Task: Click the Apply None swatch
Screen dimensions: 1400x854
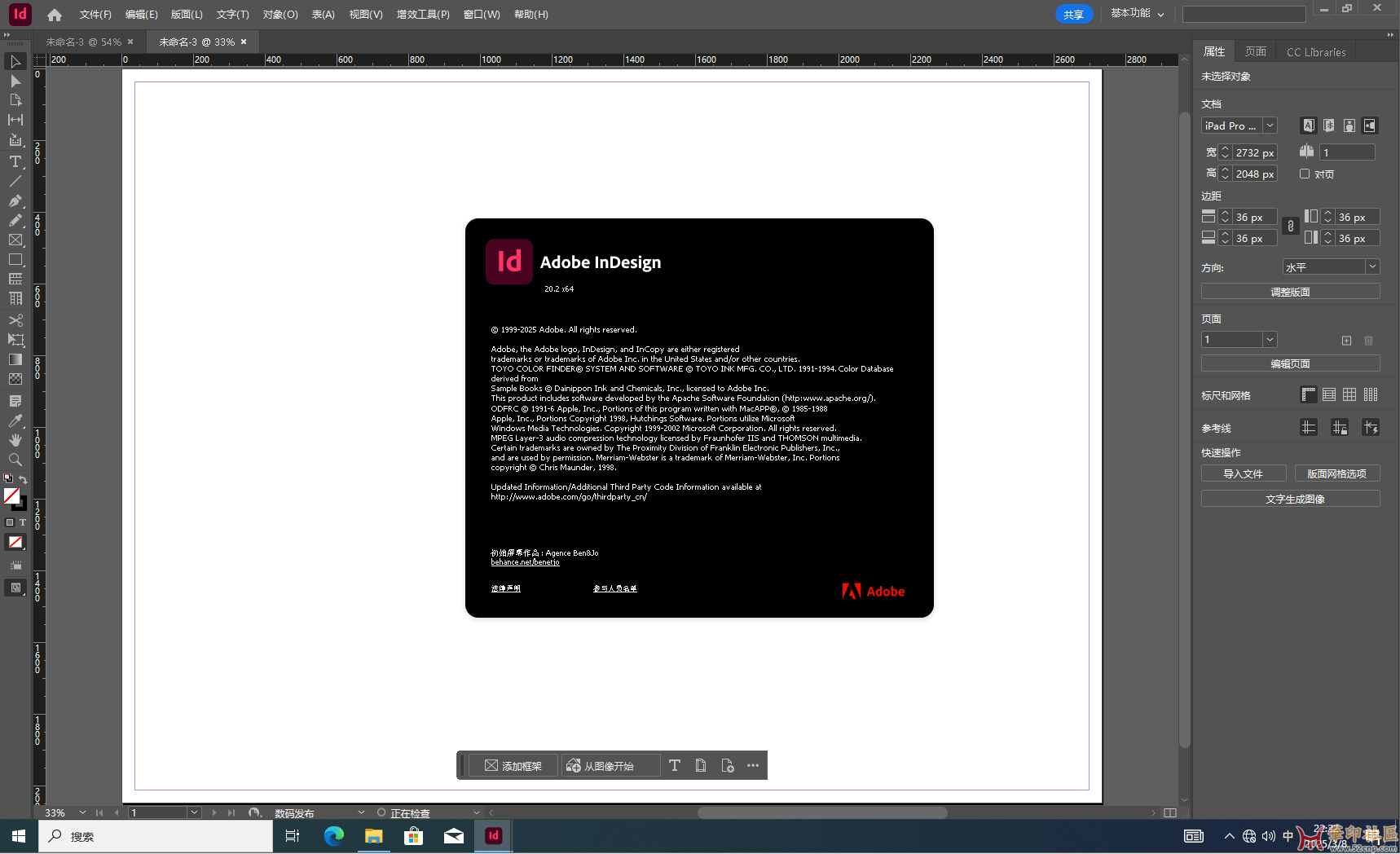Action: coord(15,542)
